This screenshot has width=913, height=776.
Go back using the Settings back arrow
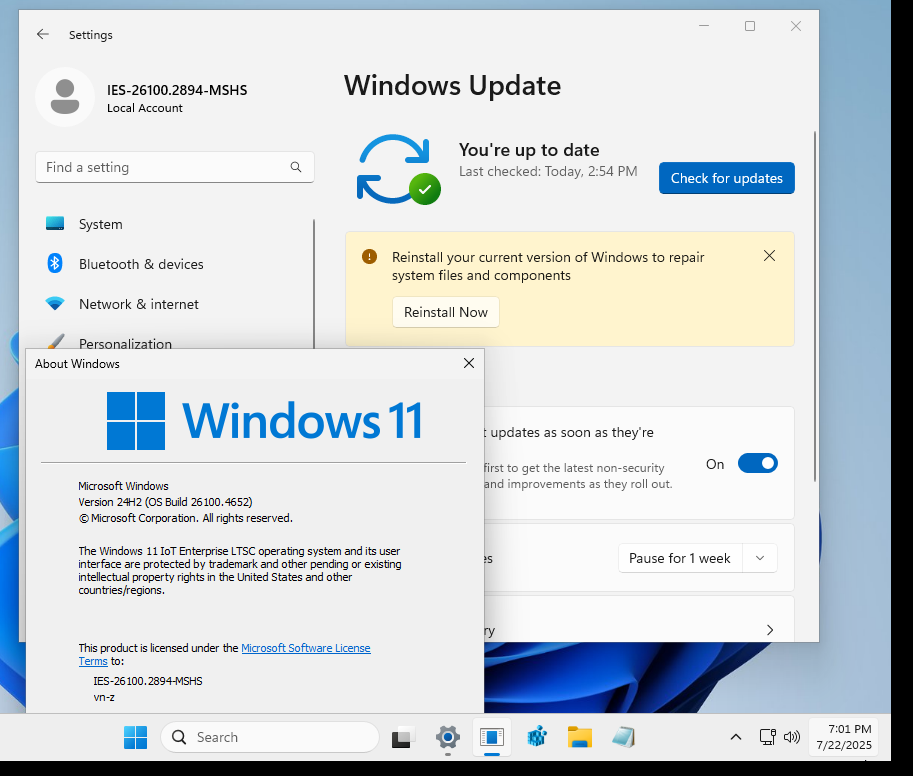[x=43, y=34]
